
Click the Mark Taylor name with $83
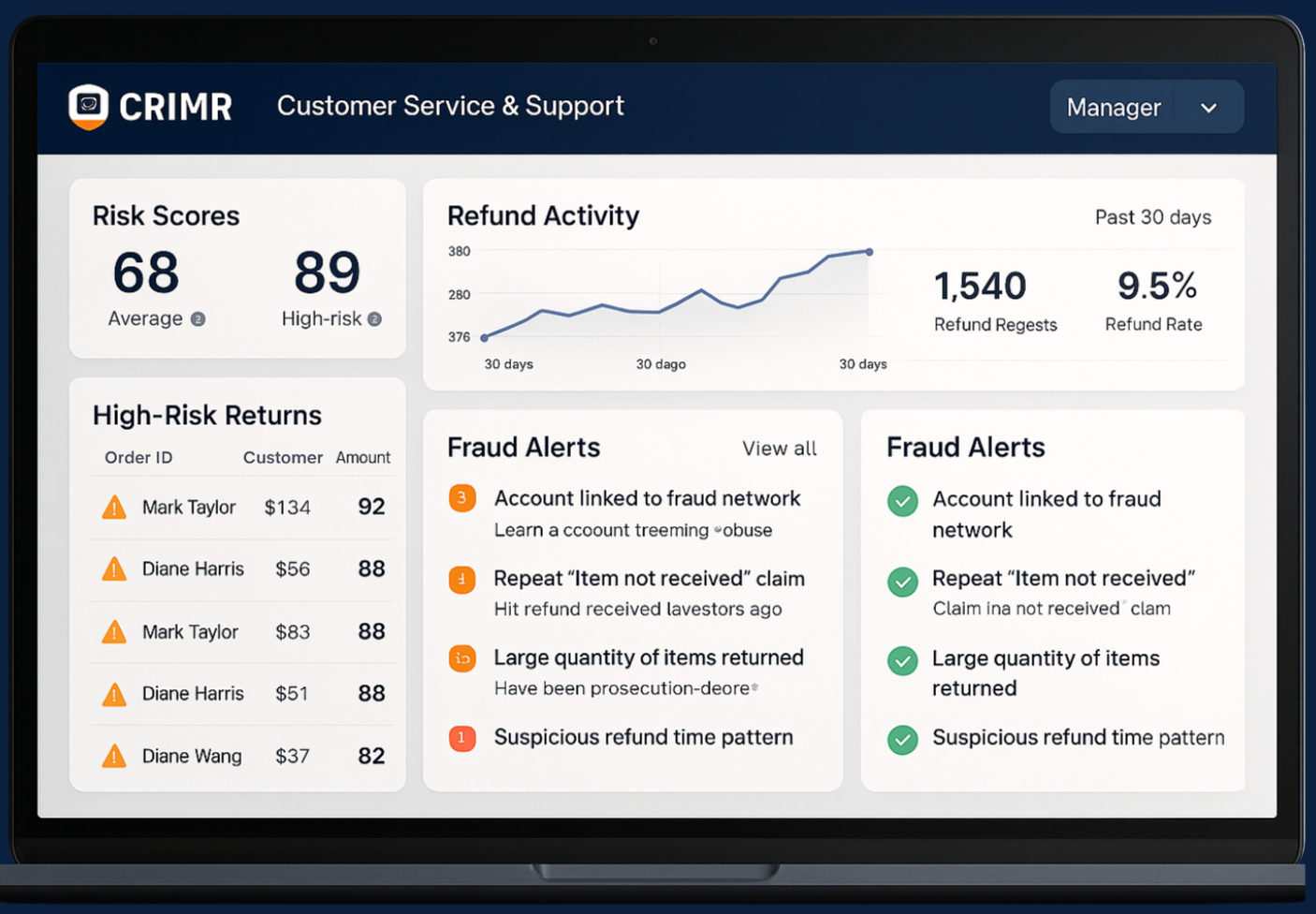(190, 632)
